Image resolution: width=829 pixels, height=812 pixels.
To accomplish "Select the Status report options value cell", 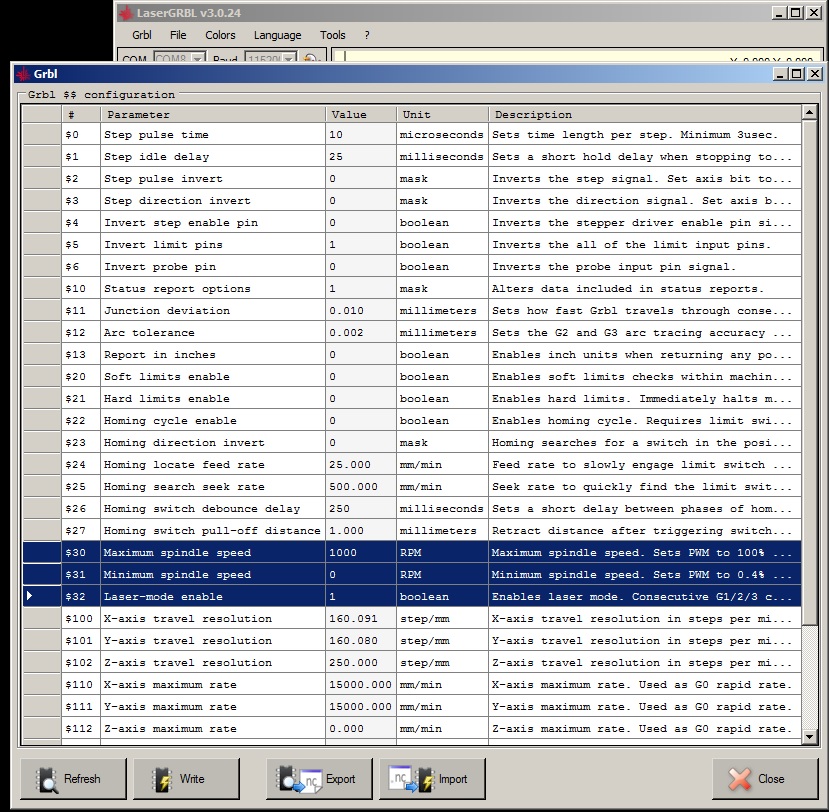I will (361, 289).
